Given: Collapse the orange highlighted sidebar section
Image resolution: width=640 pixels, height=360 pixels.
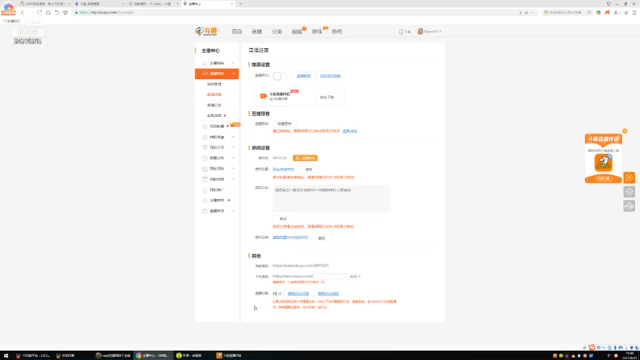Looking at the screenshot, I should (x=233, y=73).
